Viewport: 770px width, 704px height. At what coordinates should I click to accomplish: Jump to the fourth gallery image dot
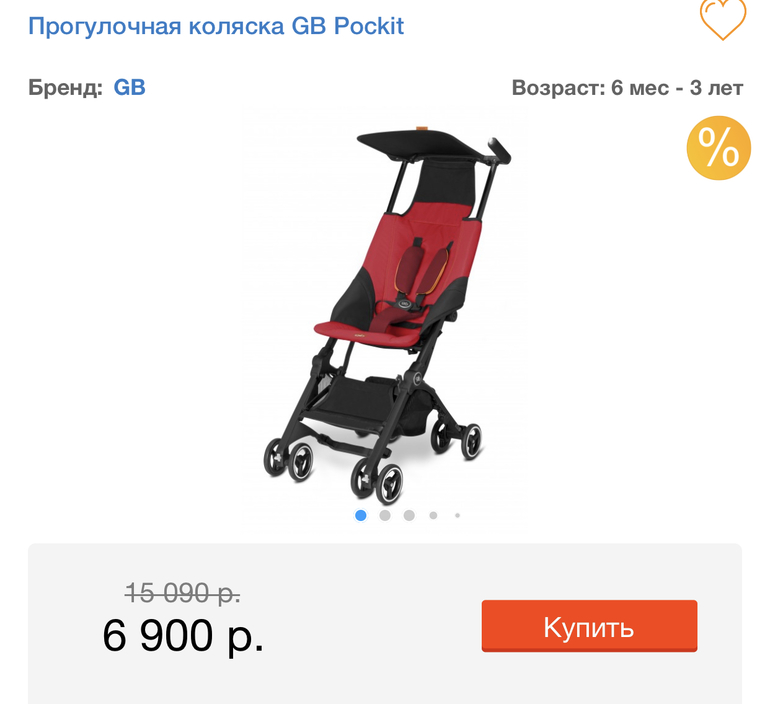433,515
